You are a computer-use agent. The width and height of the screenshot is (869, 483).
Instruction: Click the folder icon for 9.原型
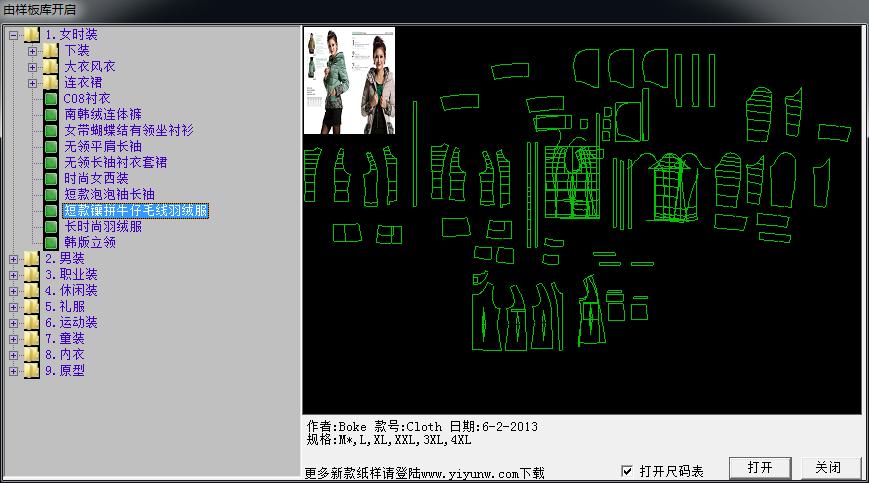click(32, 371)
